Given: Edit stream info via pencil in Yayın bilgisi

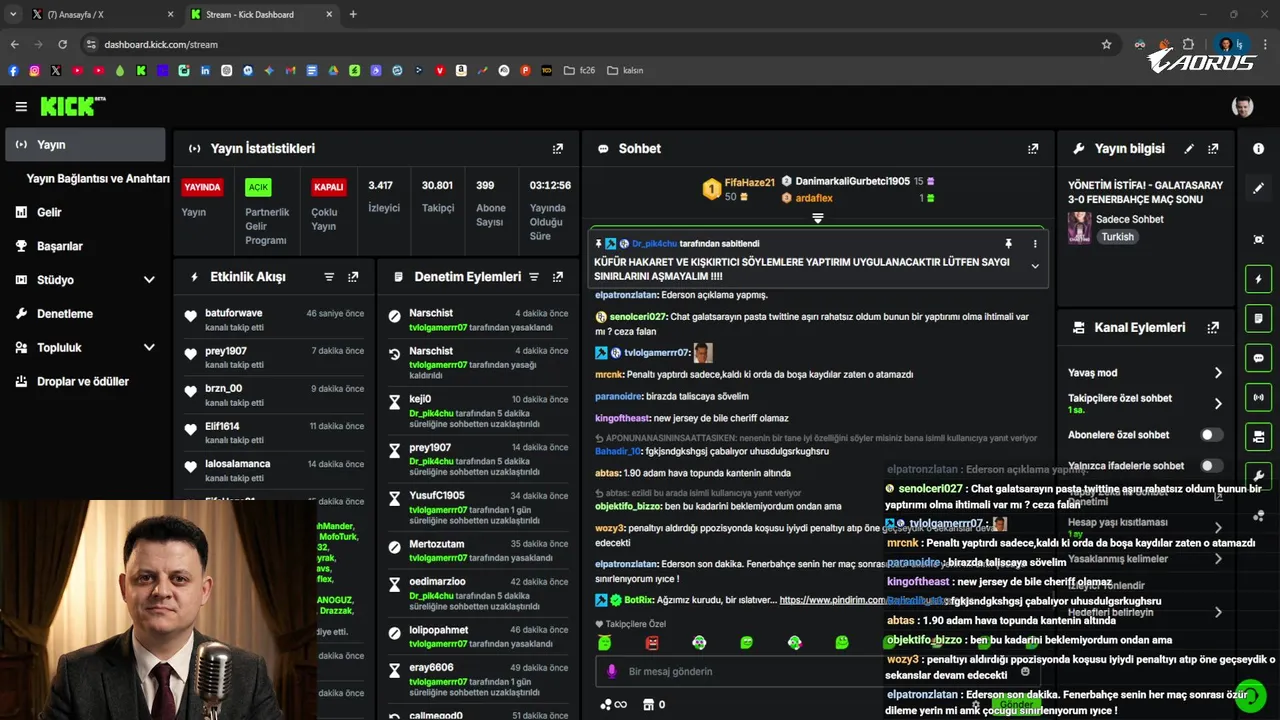Looking at the screenshot, I should coord(1189,148).
